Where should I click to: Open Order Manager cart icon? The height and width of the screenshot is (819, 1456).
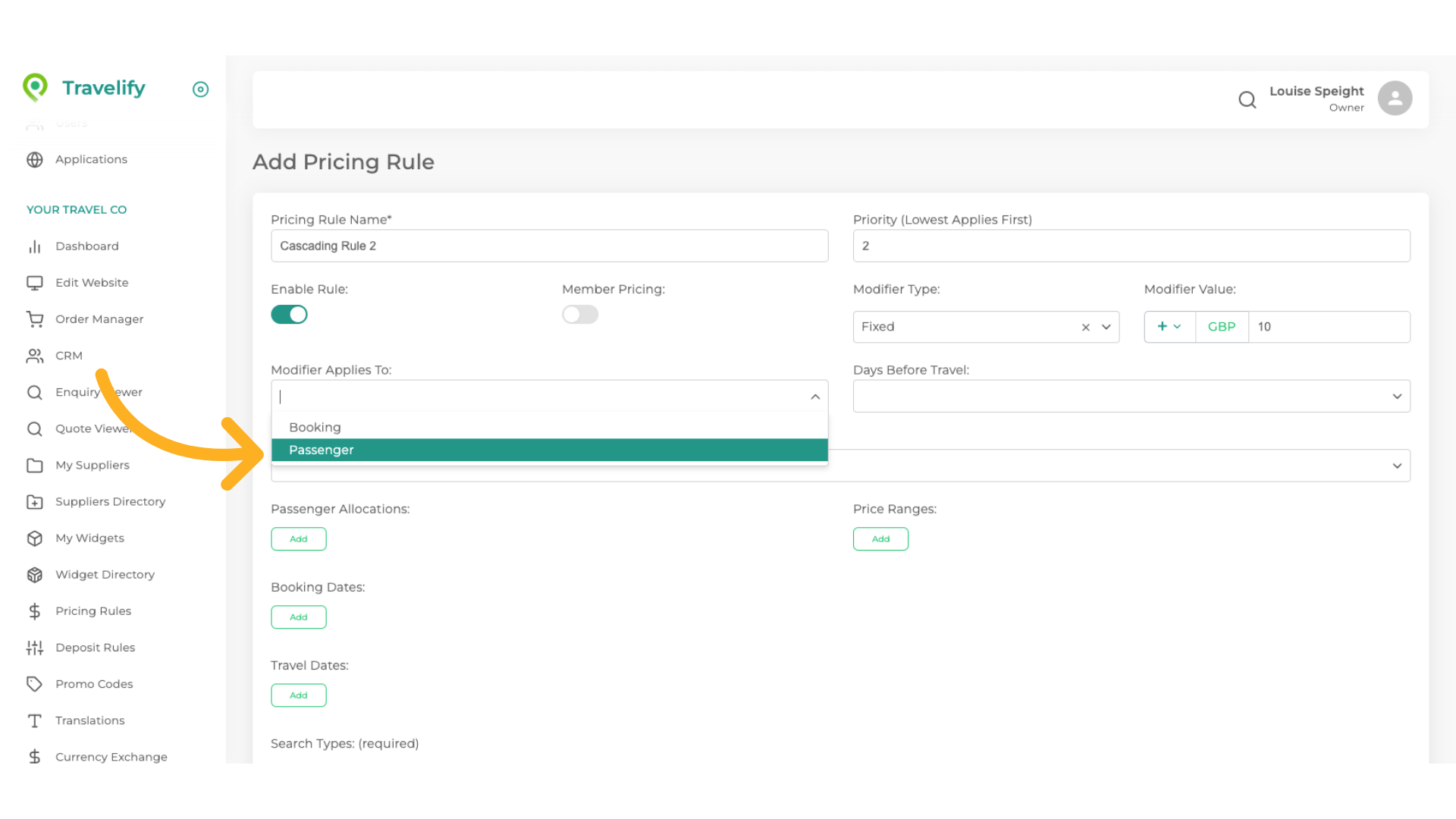point(35,319)
